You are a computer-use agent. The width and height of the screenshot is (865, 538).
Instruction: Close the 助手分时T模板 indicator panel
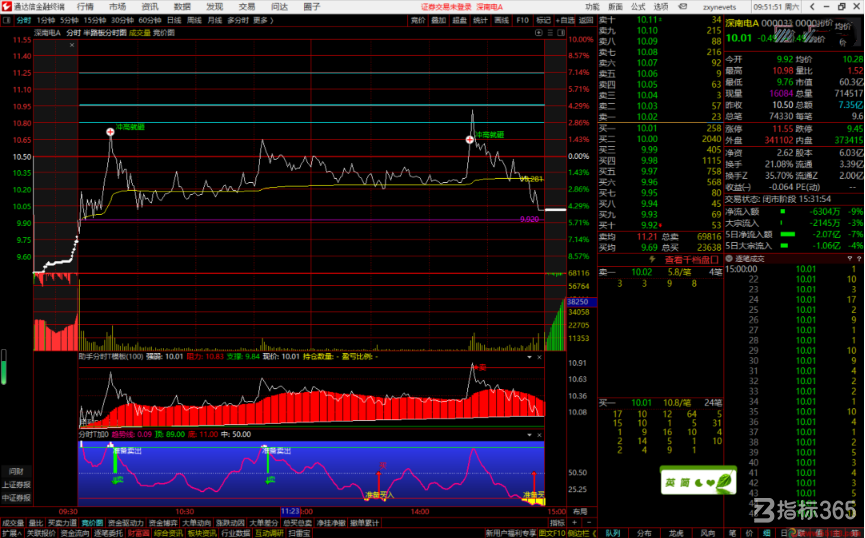coord(539,357)
